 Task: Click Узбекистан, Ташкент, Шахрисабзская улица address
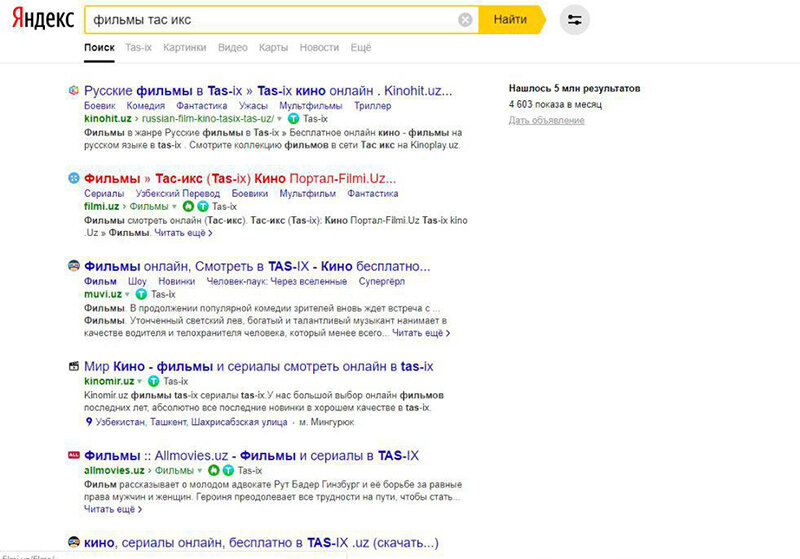point(191,422)
